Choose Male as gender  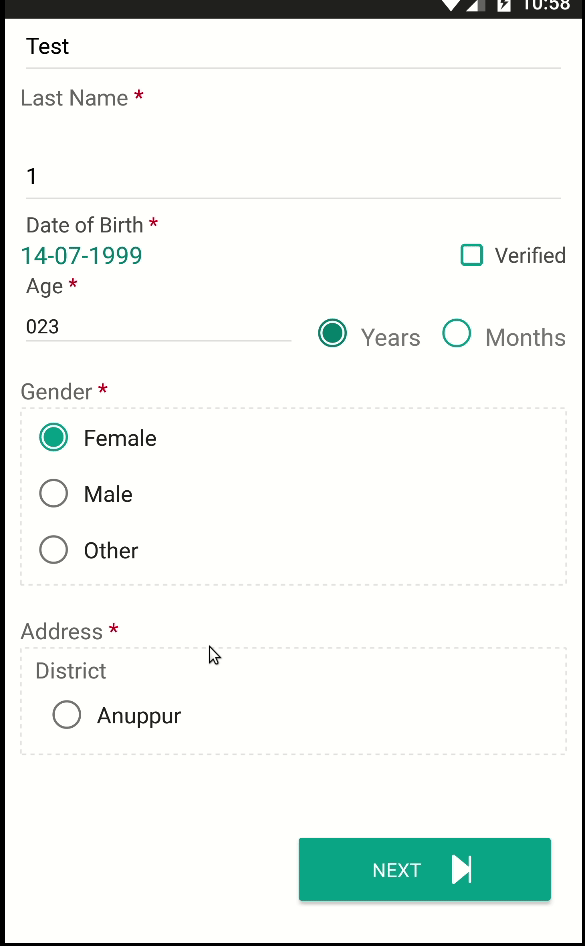click(54, 494)
